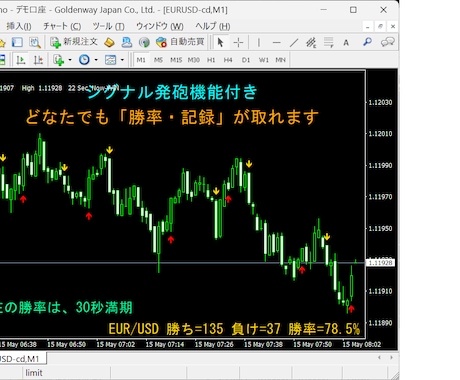Select the equidistant channel tool
460x380 pixels.
tap(311, 42)
